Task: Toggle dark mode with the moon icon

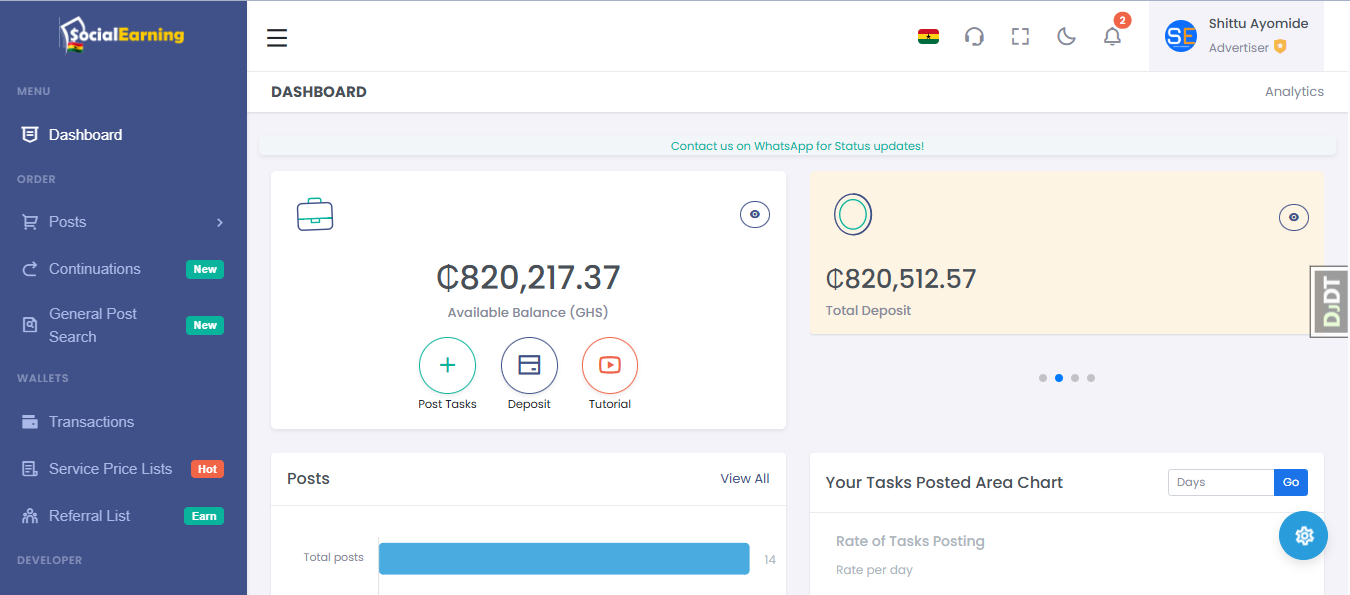Action: (x=1066, y=37)
